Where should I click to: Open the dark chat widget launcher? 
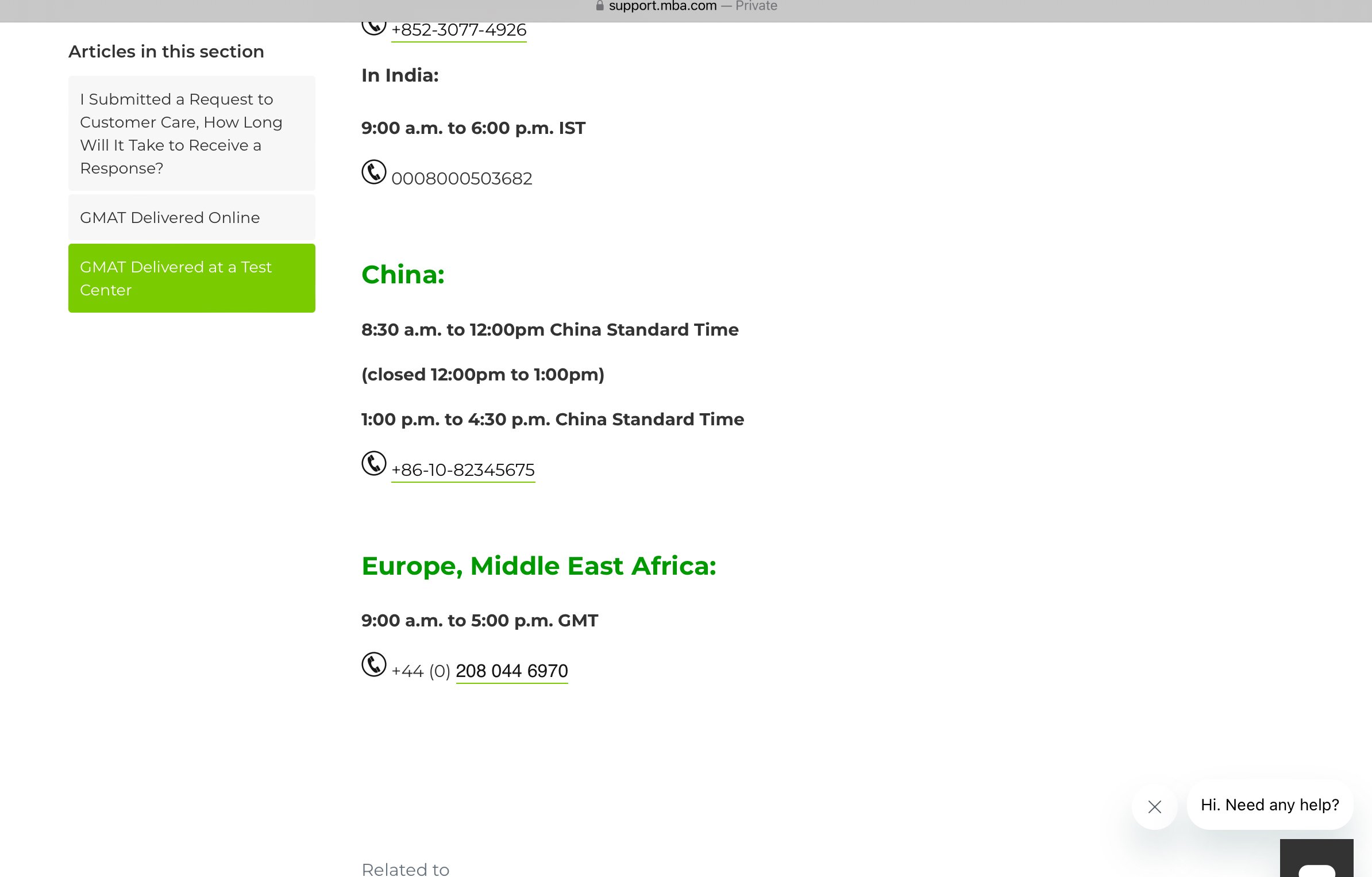tap(1316, 859)
